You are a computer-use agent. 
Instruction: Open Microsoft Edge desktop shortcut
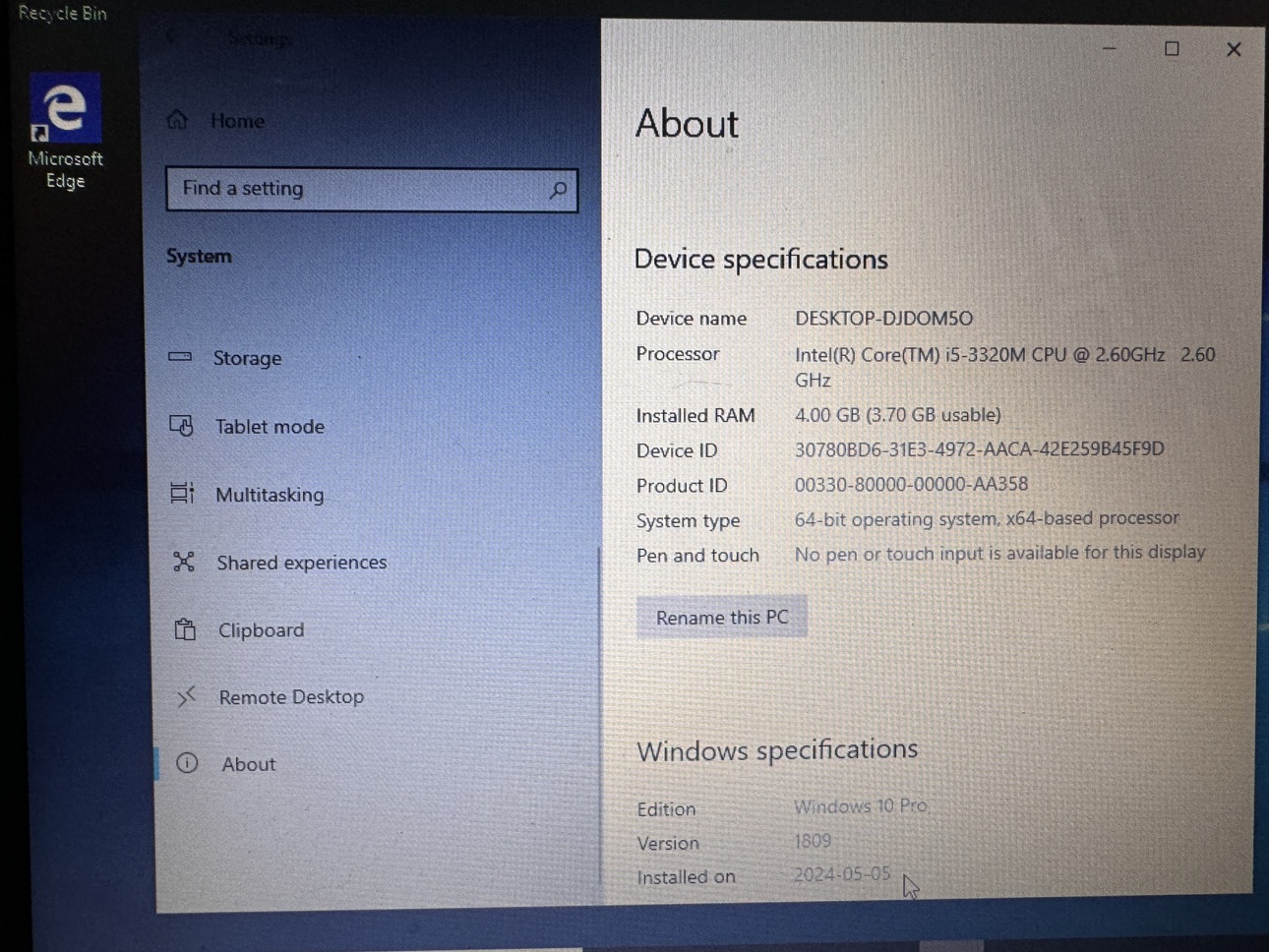(65, 132)
